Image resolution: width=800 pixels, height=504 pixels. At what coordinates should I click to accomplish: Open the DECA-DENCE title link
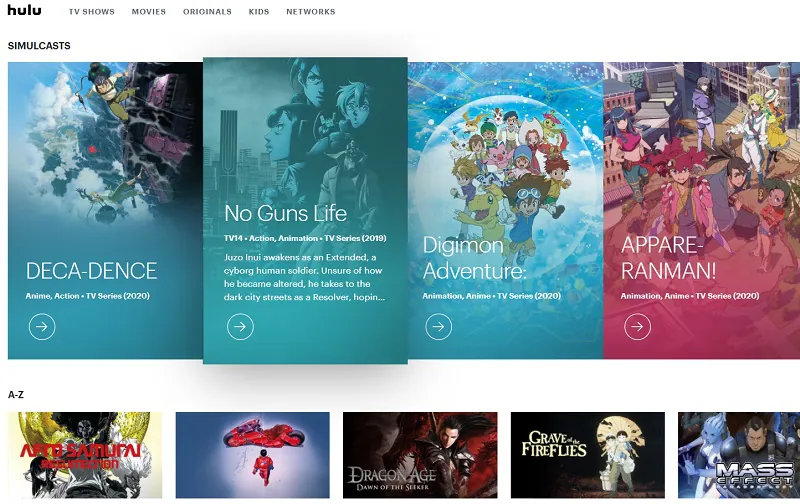tap(91, 271)
